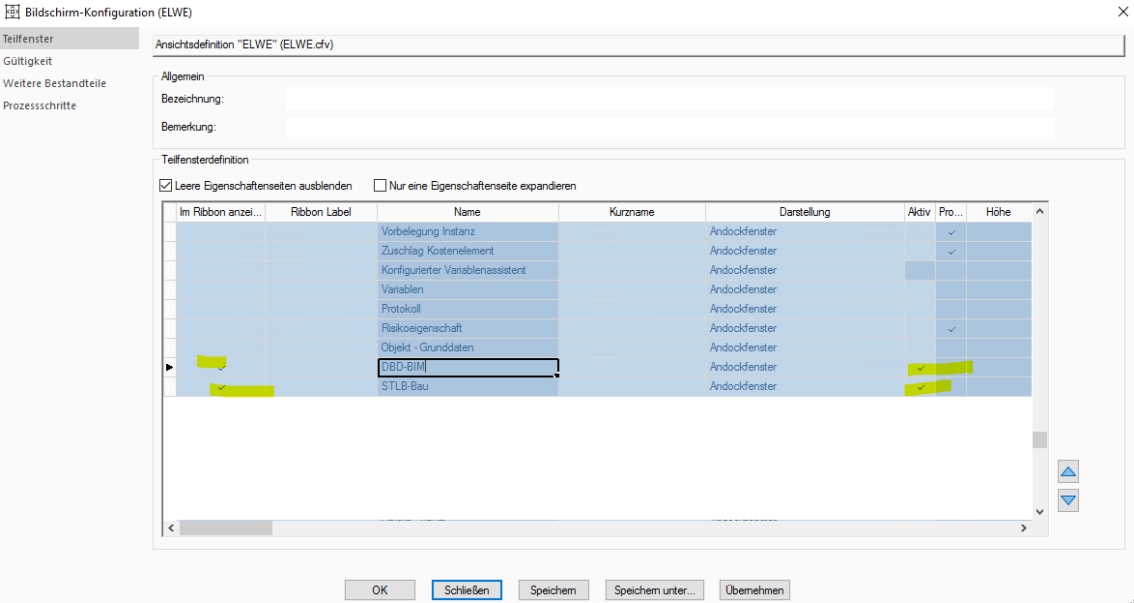Click the blue move-down arrow button
Screen dimensions: 1134x603
coord(1068,500)
